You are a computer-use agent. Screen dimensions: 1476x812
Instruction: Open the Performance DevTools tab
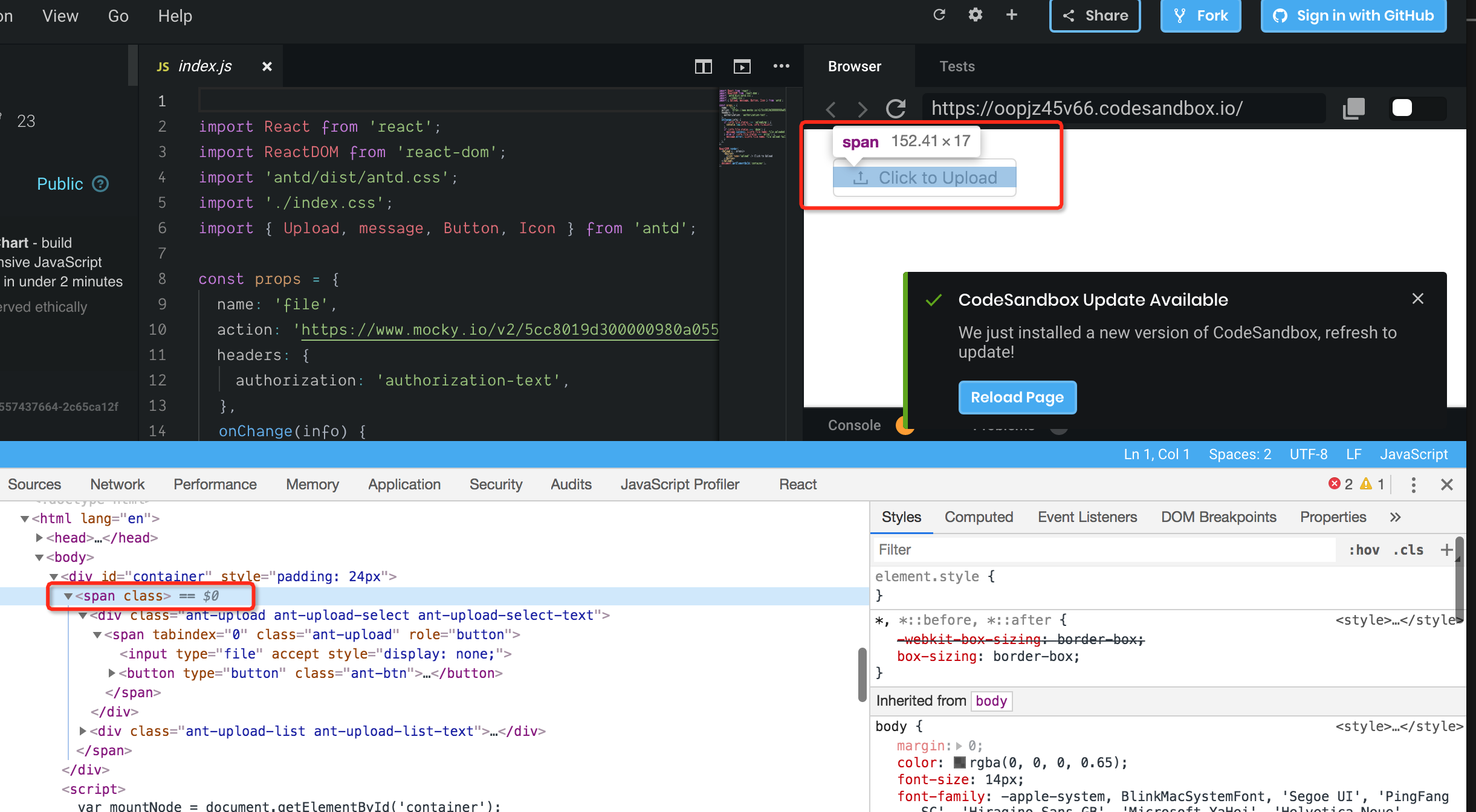[x=215, y=485]
